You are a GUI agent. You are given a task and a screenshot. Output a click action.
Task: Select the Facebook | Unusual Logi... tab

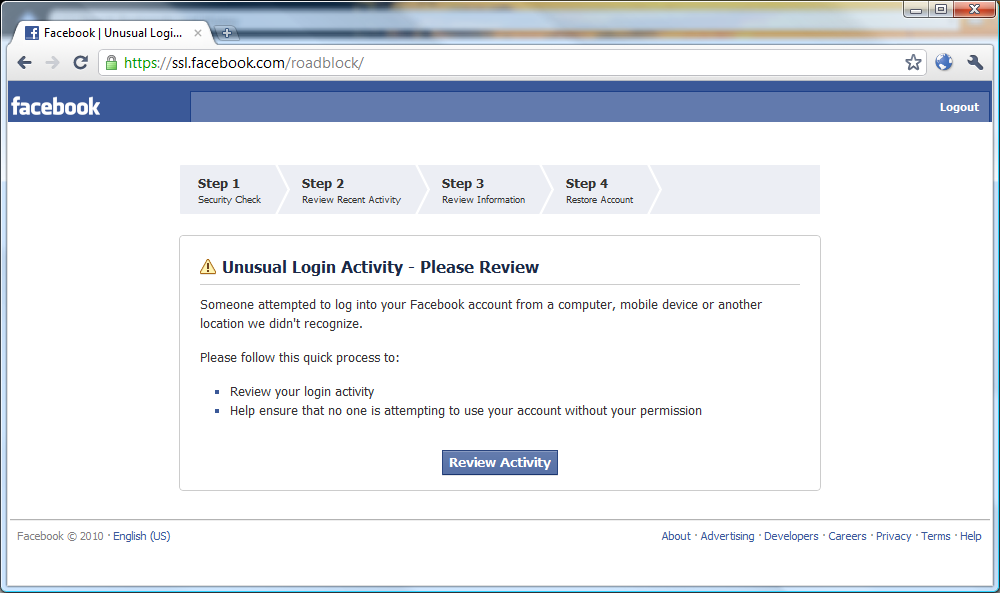pyautogui.click(x=113, y=33)
